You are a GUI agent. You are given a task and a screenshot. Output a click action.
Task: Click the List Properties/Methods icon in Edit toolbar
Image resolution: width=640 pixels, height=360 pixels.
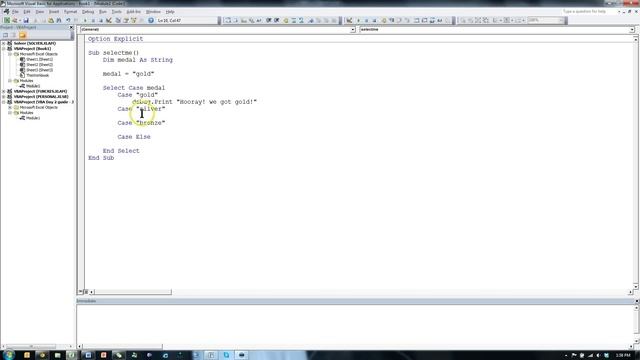[228, 20]
